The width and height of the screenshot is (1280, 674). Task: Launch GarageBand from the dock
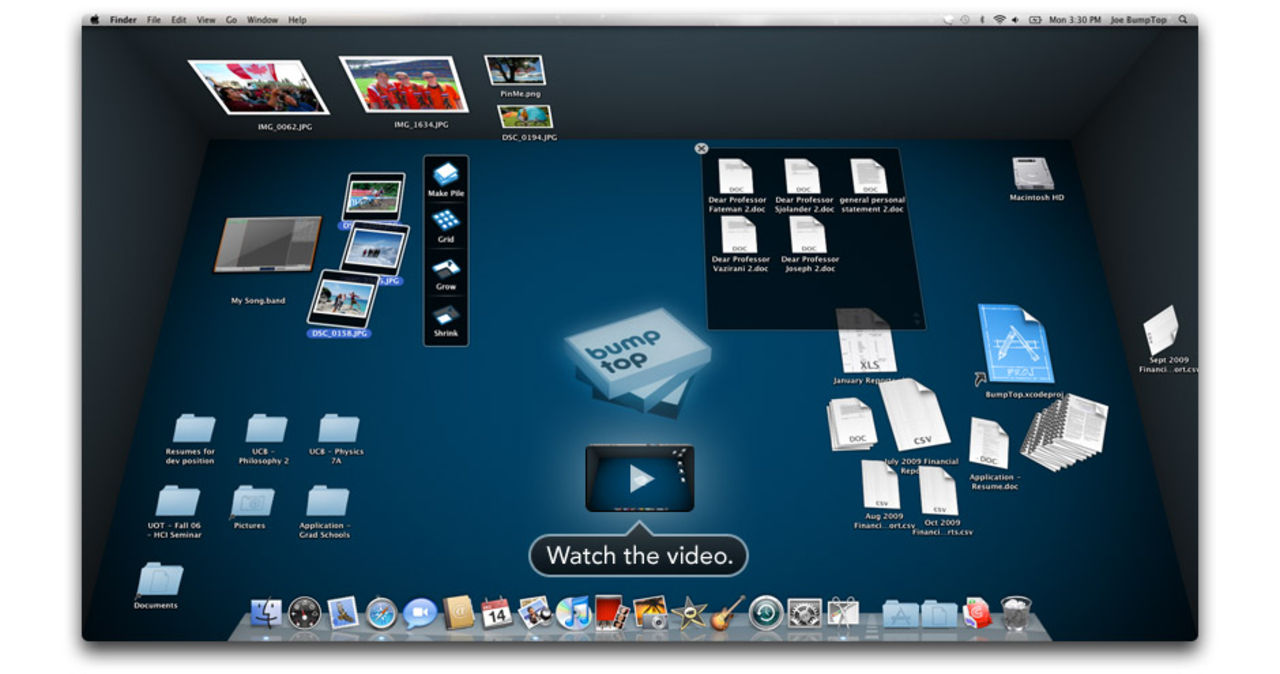coord(729,612)
